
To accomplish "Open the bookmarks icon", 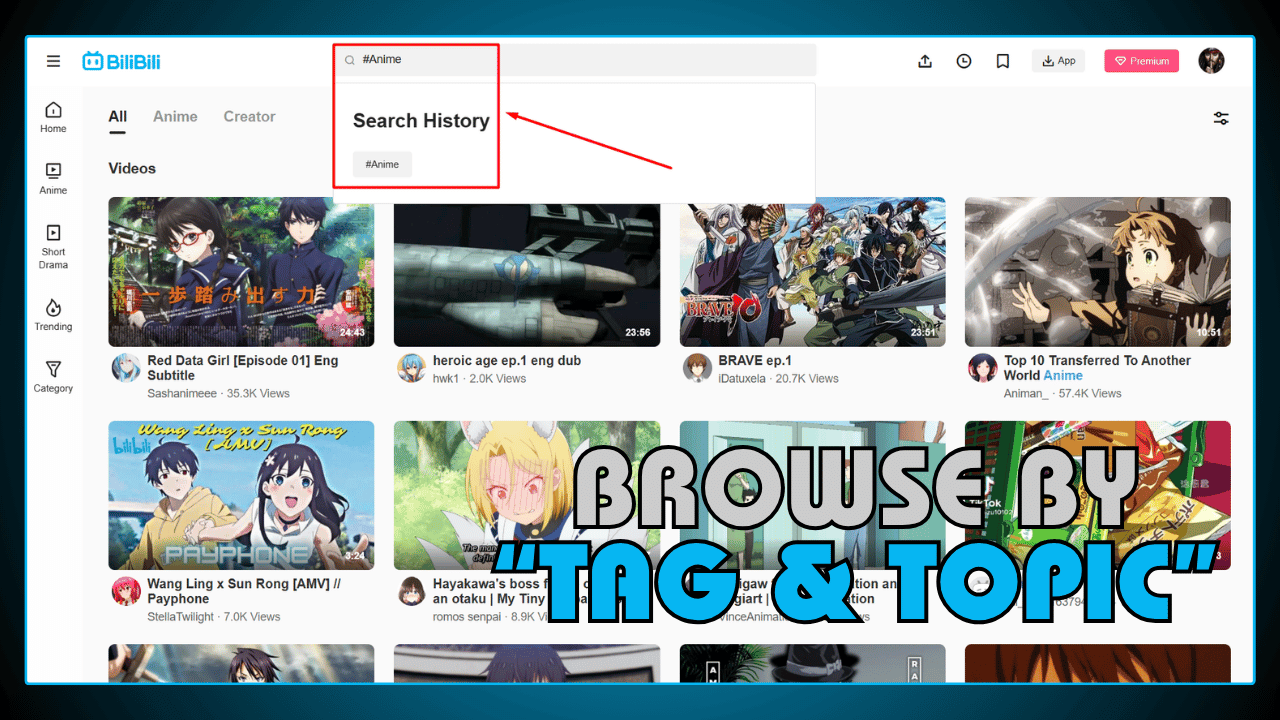I will point(1003,61).
